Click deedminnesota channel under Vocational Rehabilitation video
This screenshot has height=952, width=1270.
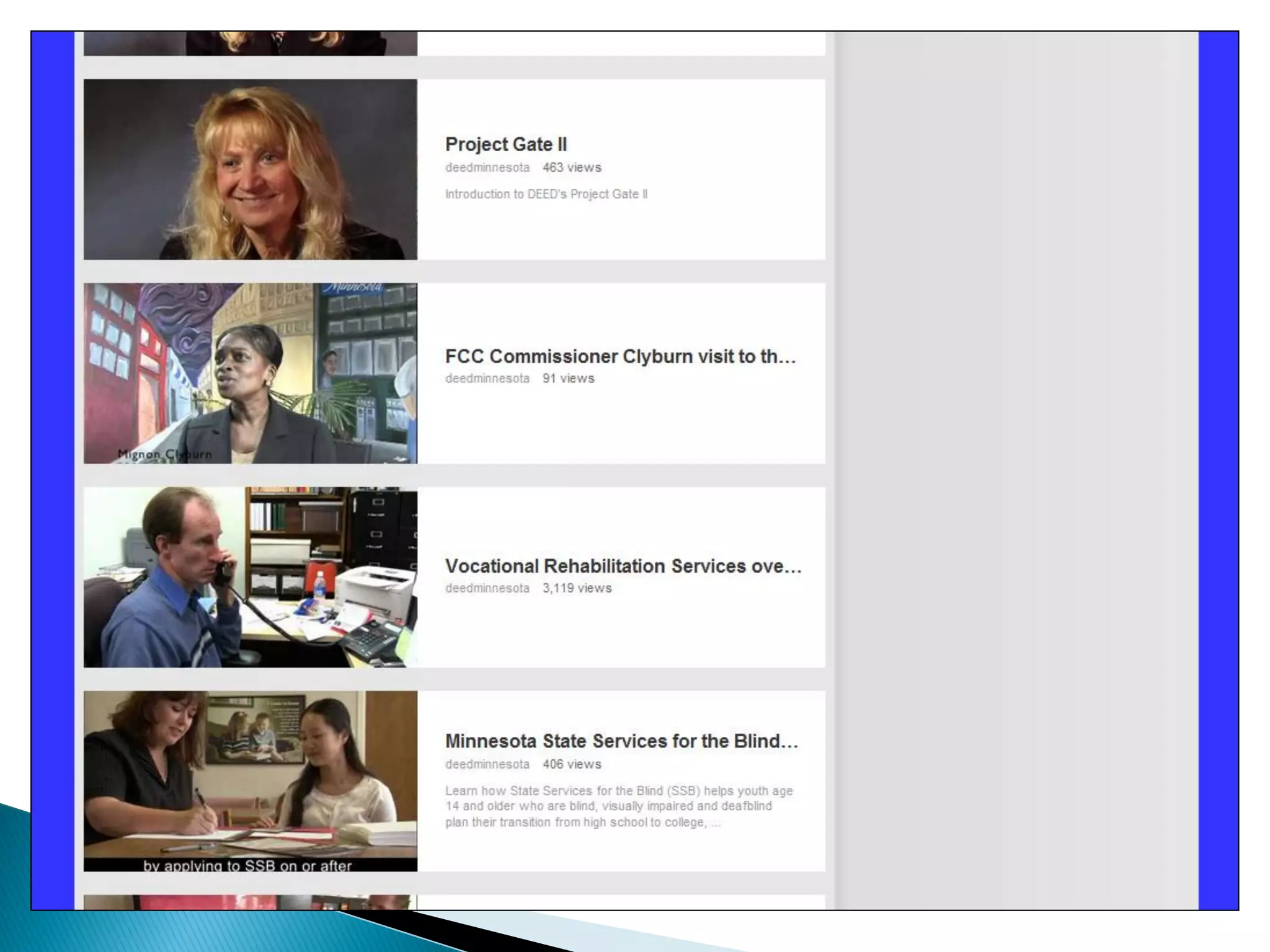487,588
